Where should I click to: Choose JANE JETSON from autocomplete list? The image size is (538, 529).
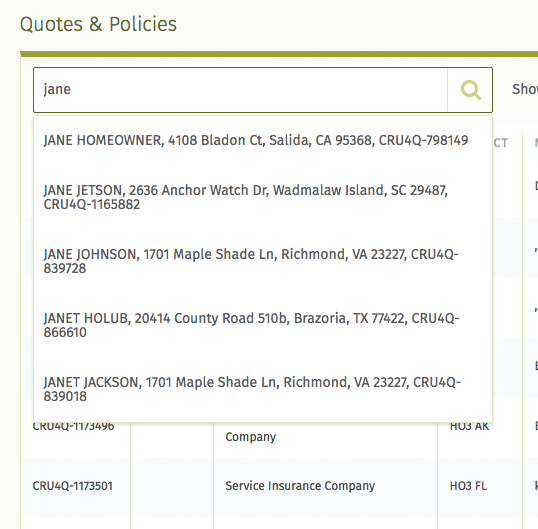pyautogui.click(x=263, y=197)
